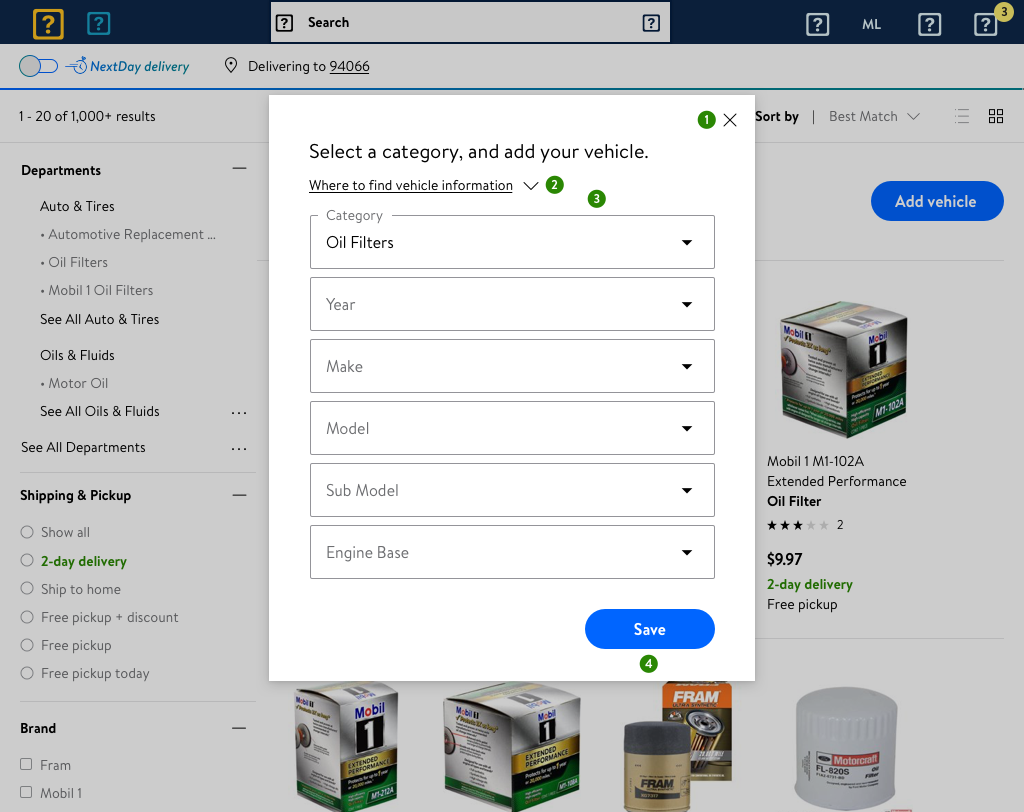
Task: Open Mobil 1 M1-102A Extended Performance title
Action: [837, 481]
